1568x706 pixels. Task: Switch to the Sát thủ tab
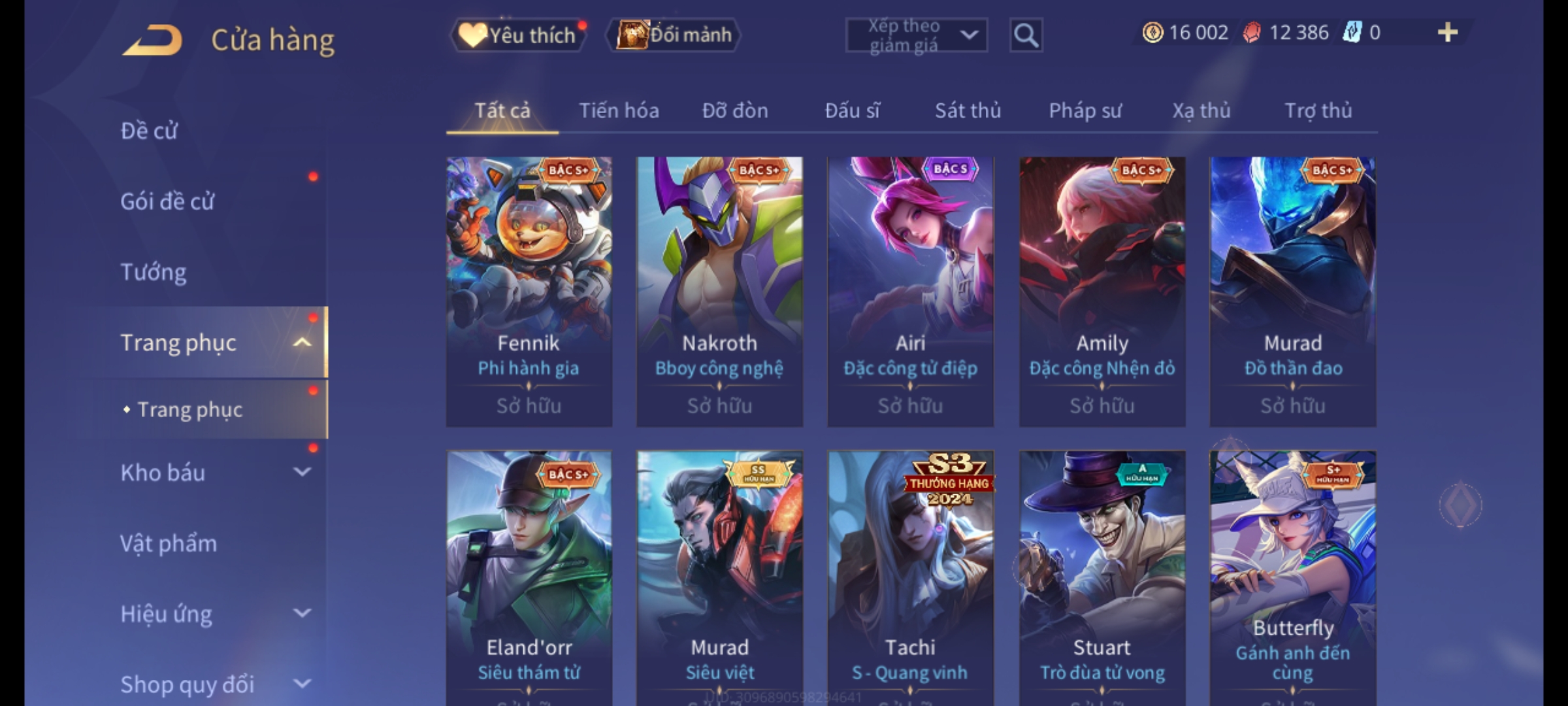[x=968, y=110]
